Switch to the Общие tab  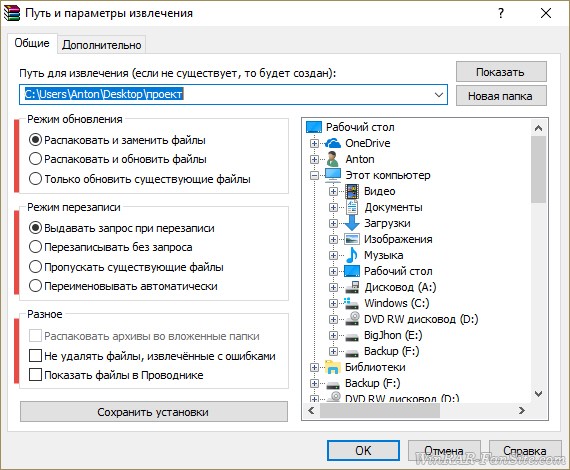pyautogui.click(x=32, y=43)
